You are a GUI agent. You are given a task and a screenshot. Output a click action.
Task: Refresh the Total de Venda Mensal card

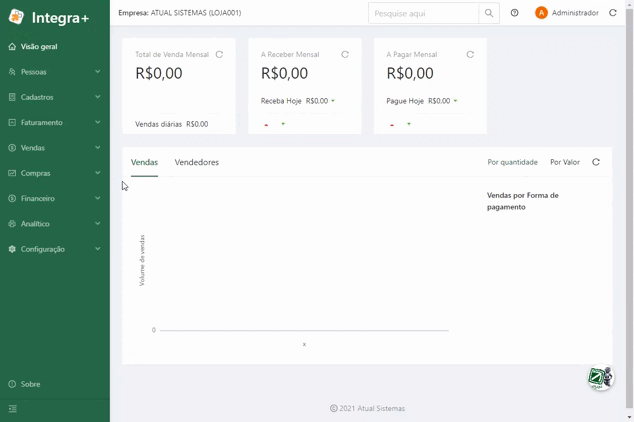coord(219,55)
